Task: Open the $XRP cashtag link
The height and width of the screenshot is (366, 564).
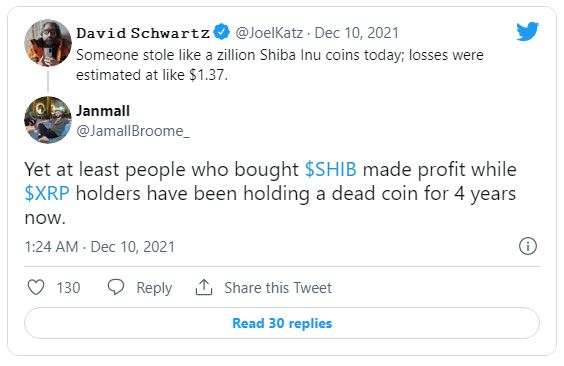Action: point(47,193)
